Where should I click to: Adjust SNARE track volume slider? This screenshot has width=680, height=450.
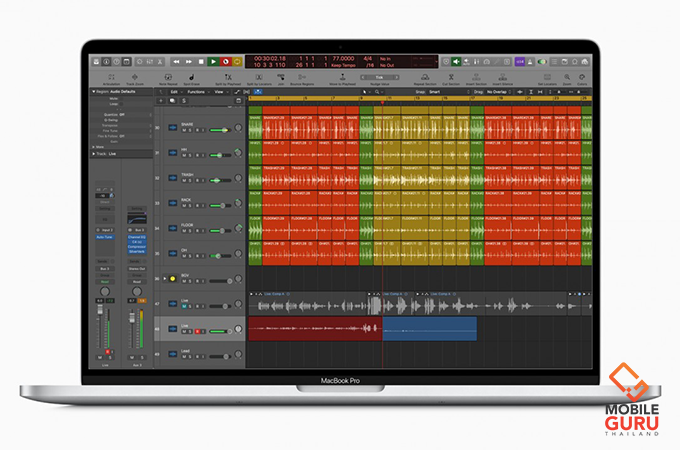click(220, 130)
